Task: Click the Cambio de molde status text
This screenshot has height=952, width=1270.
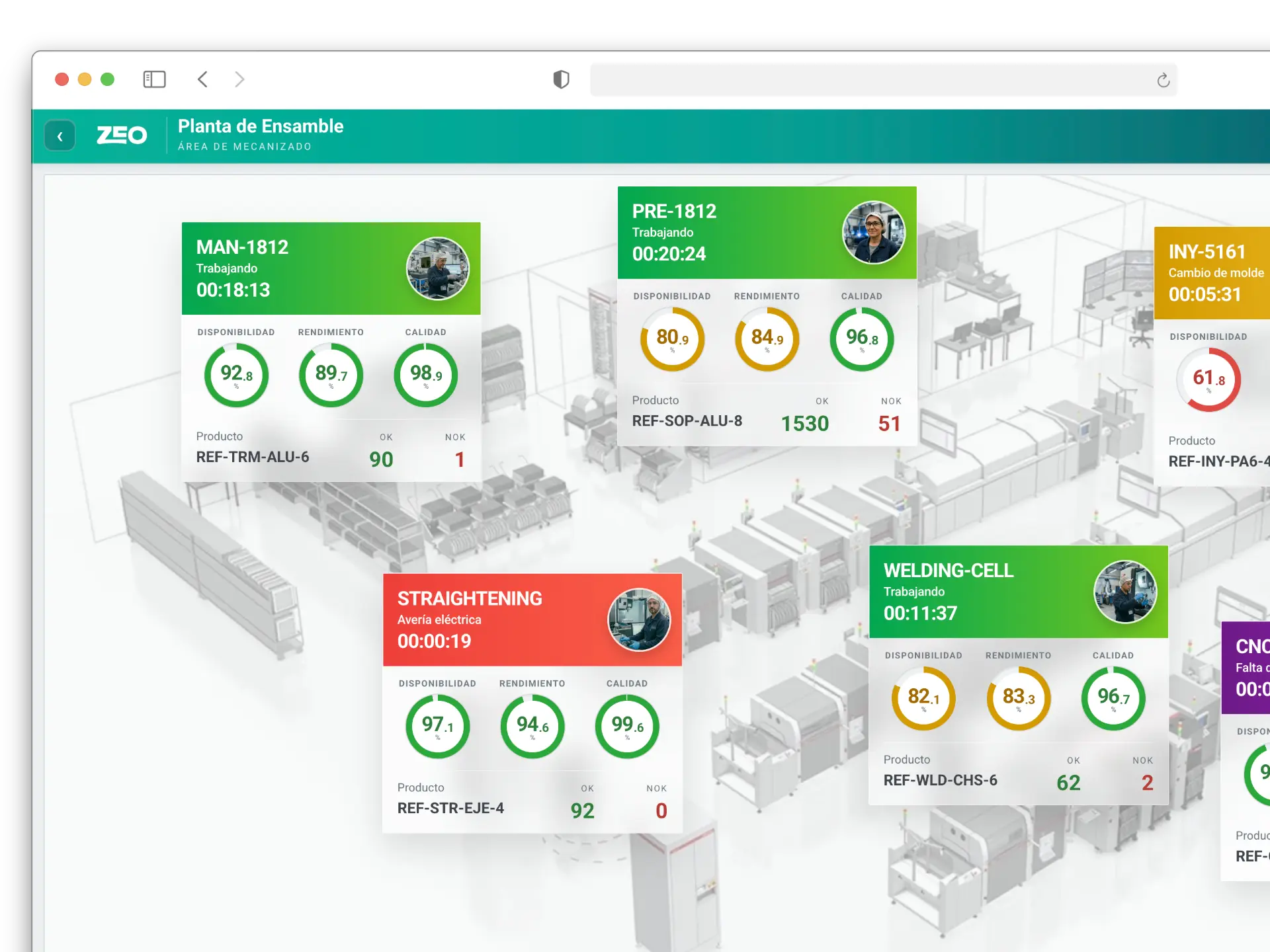Action: tap(1216, 273)
